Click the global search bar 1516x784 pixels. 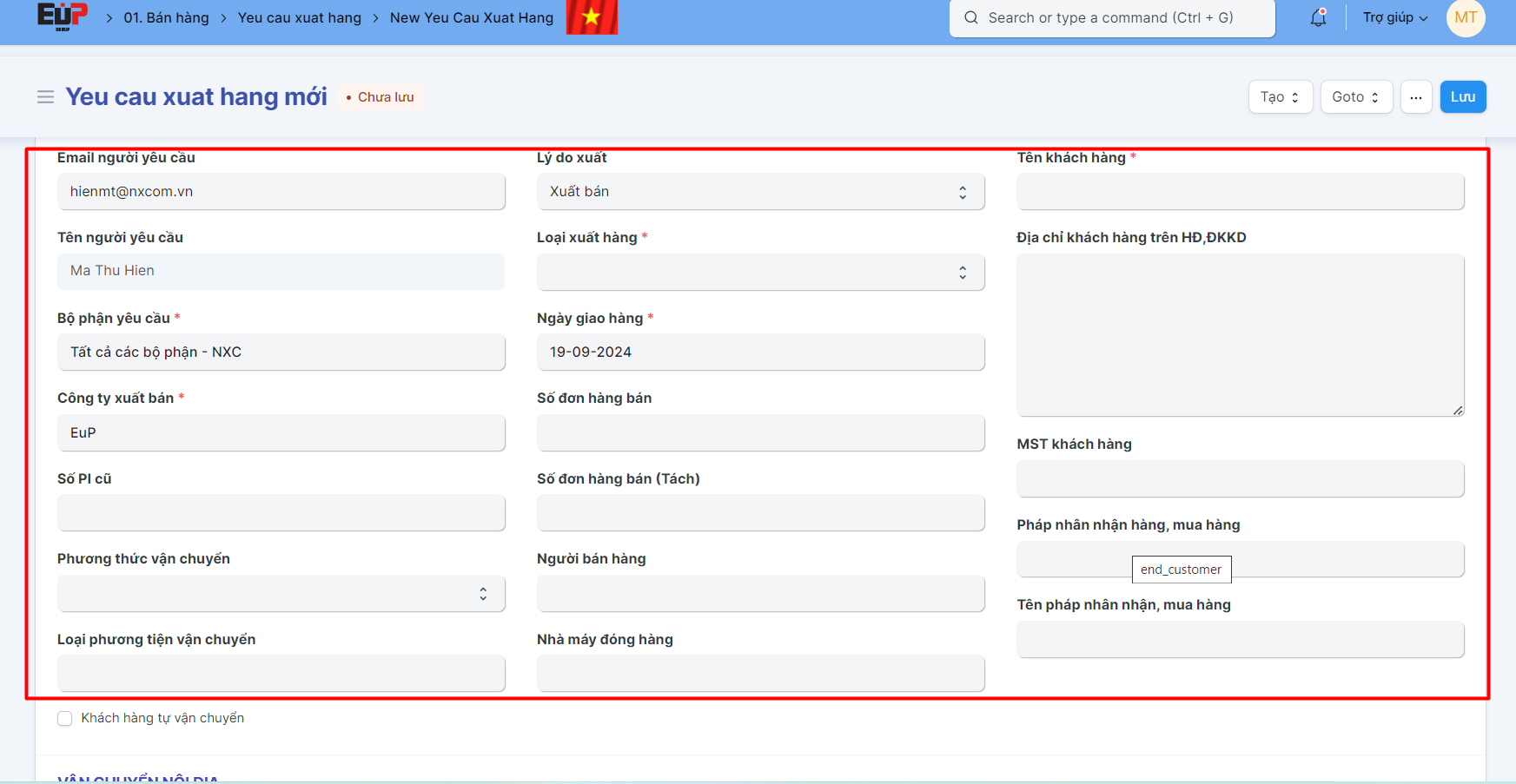pos(1112,18)
